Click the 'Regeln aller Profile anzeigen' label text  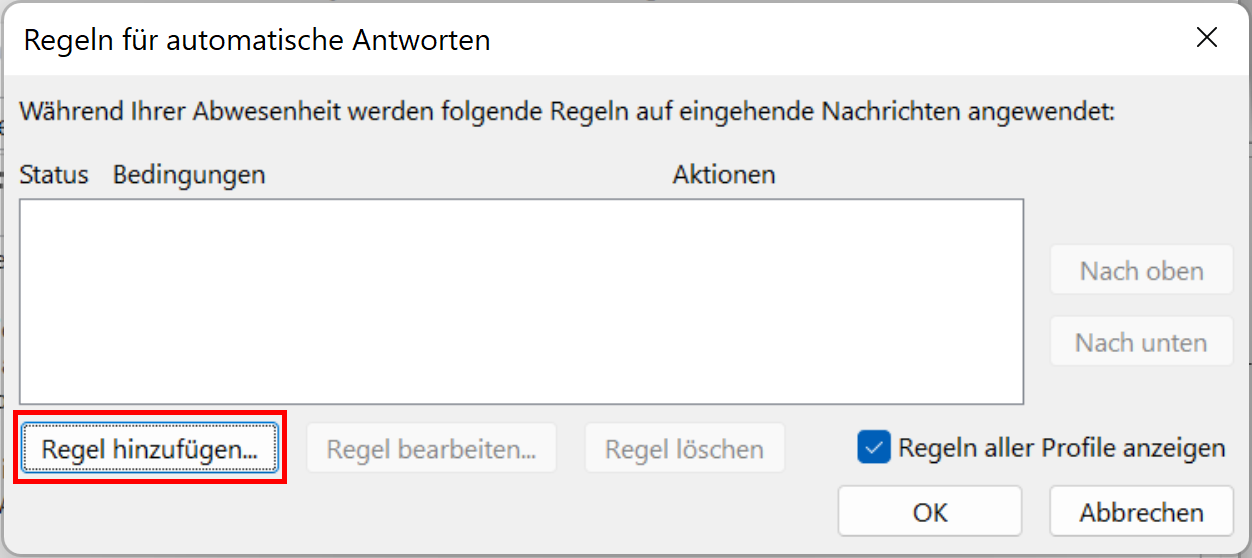[1061, 447]
